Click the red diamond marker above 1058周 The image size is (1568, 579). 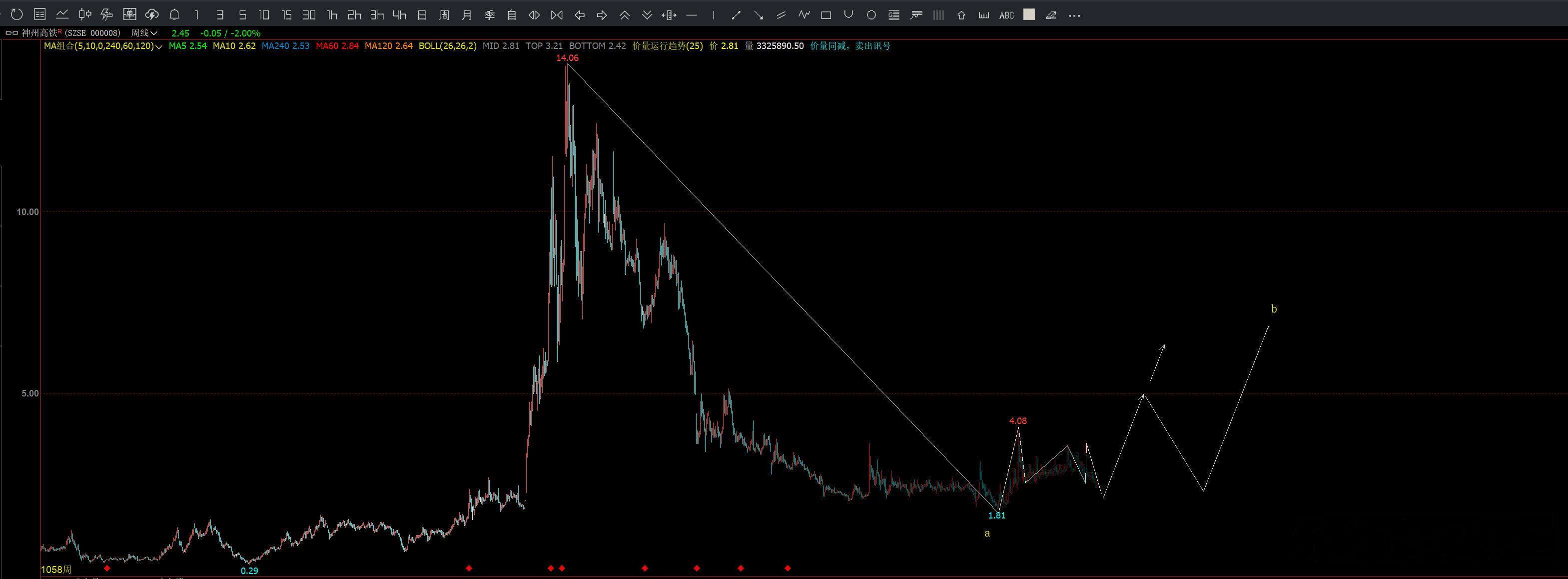coord(107,568)
